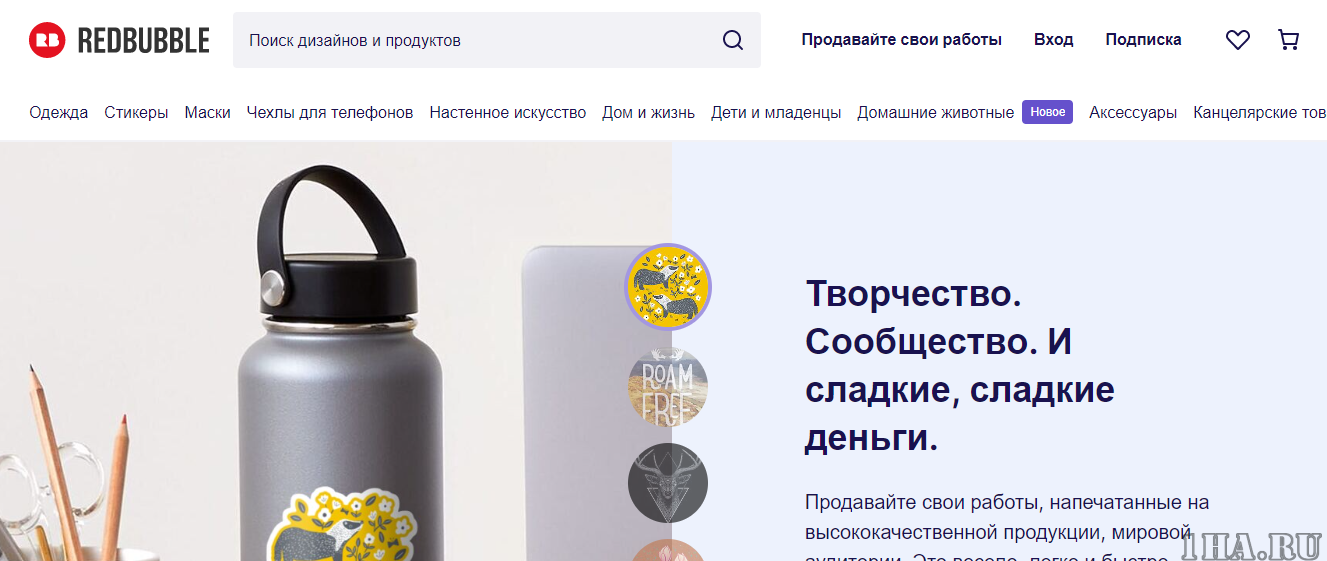This screenshot has width=1327, height=561.
Task: Open the Домашние животные category
Action: pos(935,112)
